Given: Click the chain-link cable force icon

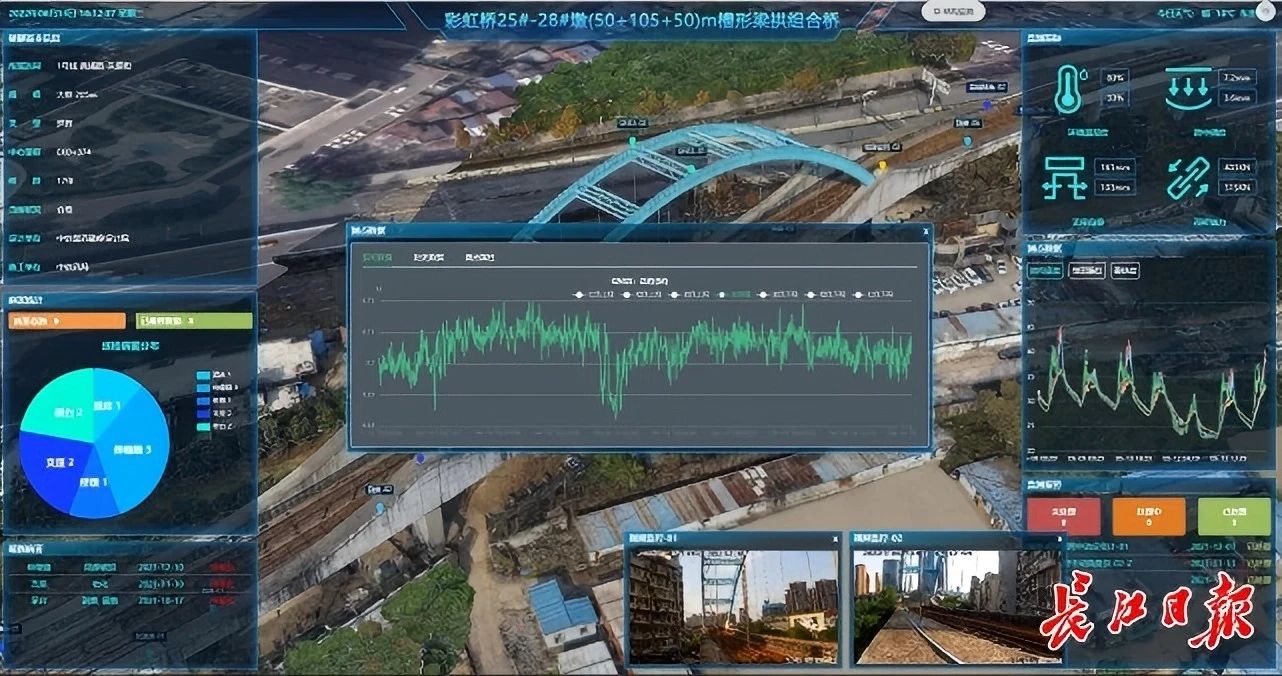Looking at the screenshot, I should 1187,178.
